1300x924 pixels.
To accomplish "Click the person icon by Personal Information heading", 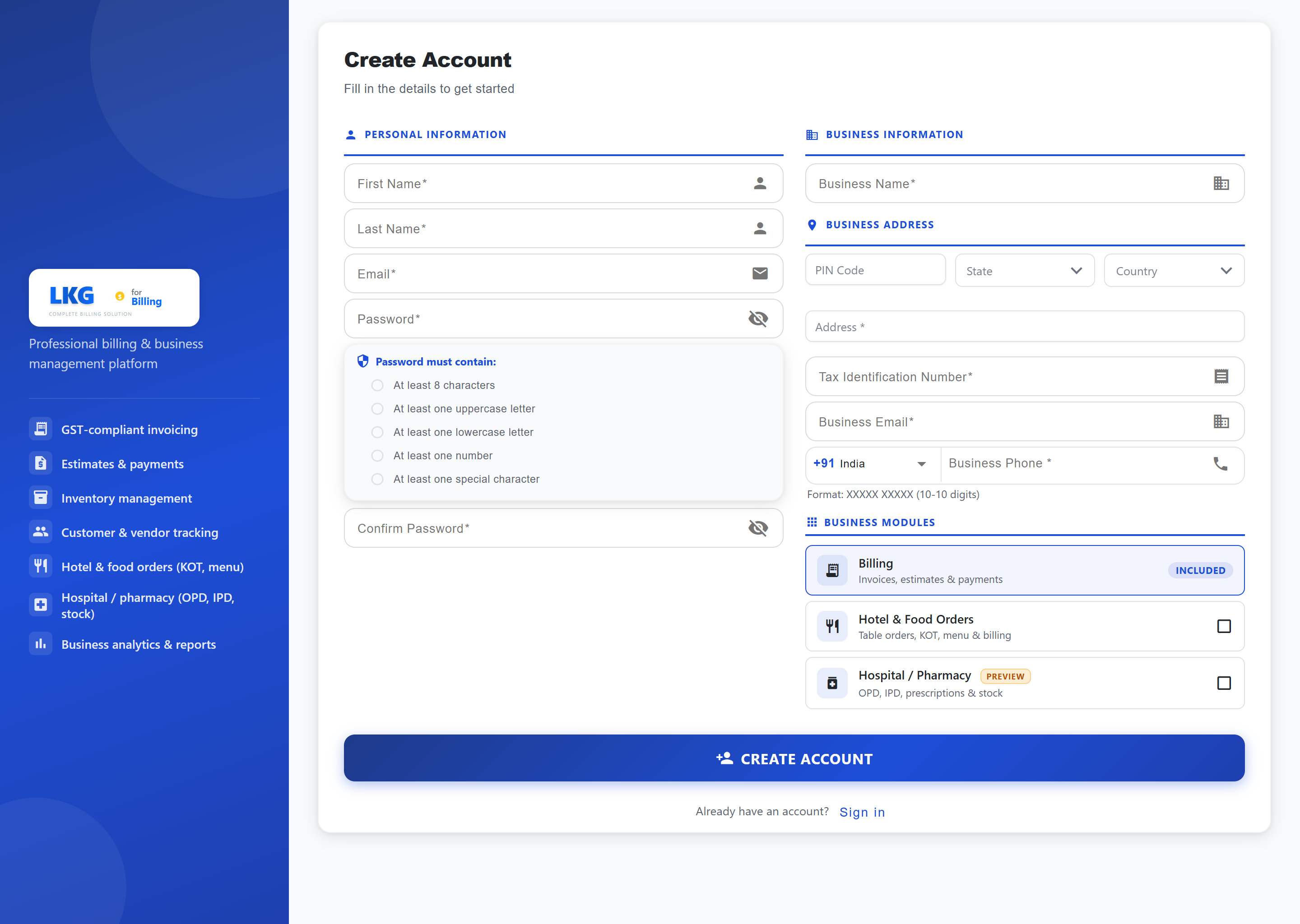I will tap(351, 135).
